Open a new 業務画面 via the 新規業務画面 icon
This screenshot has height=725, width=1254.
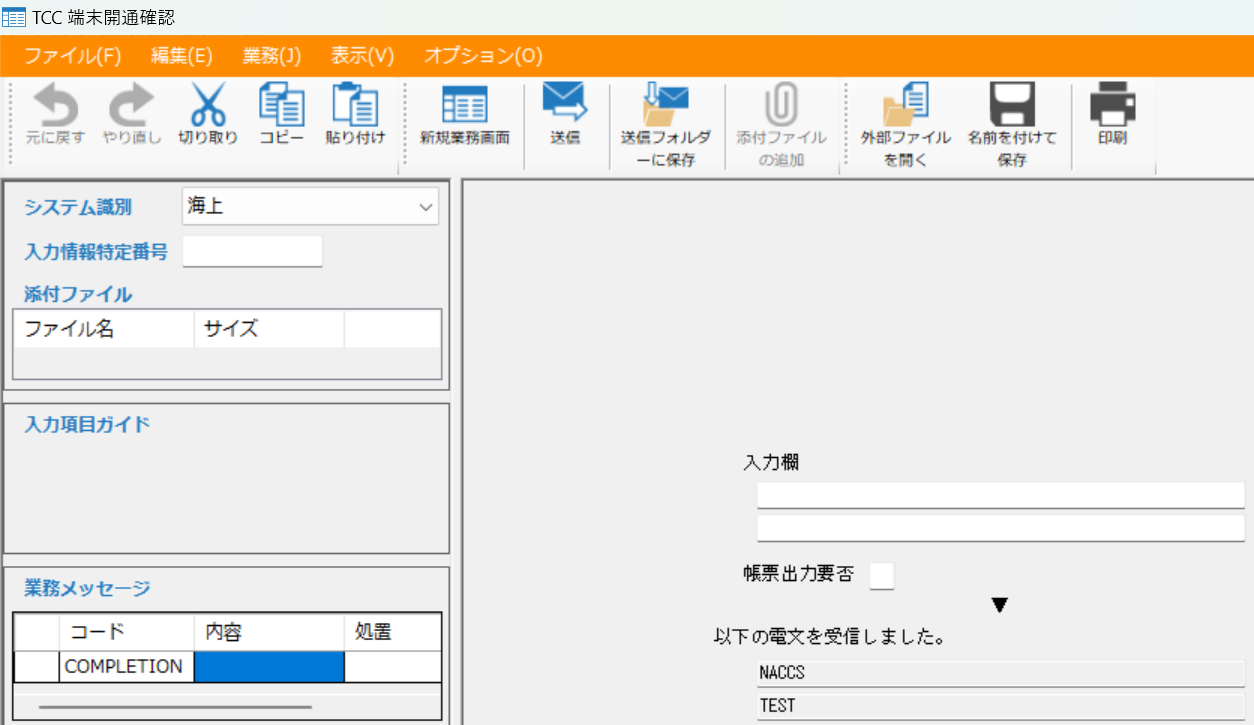(x=463, y=118)
